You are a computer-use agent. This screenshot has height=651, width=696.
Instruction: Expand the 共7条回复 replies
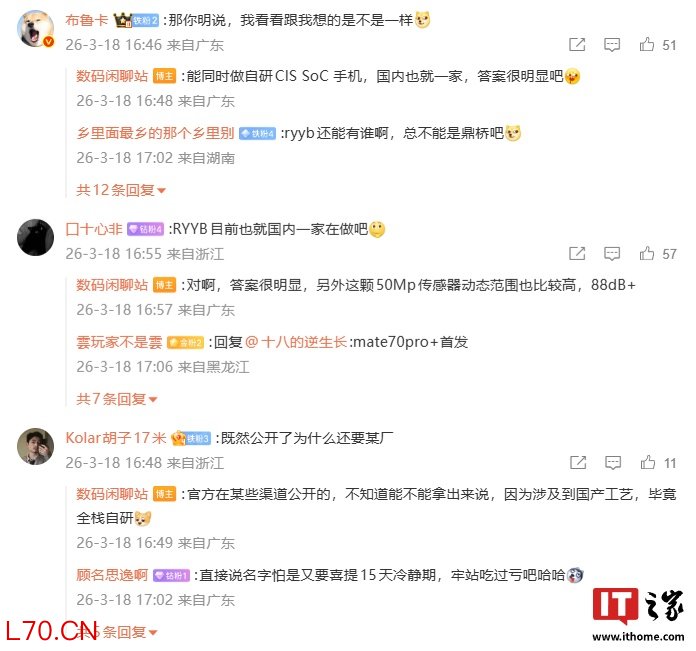117,399
